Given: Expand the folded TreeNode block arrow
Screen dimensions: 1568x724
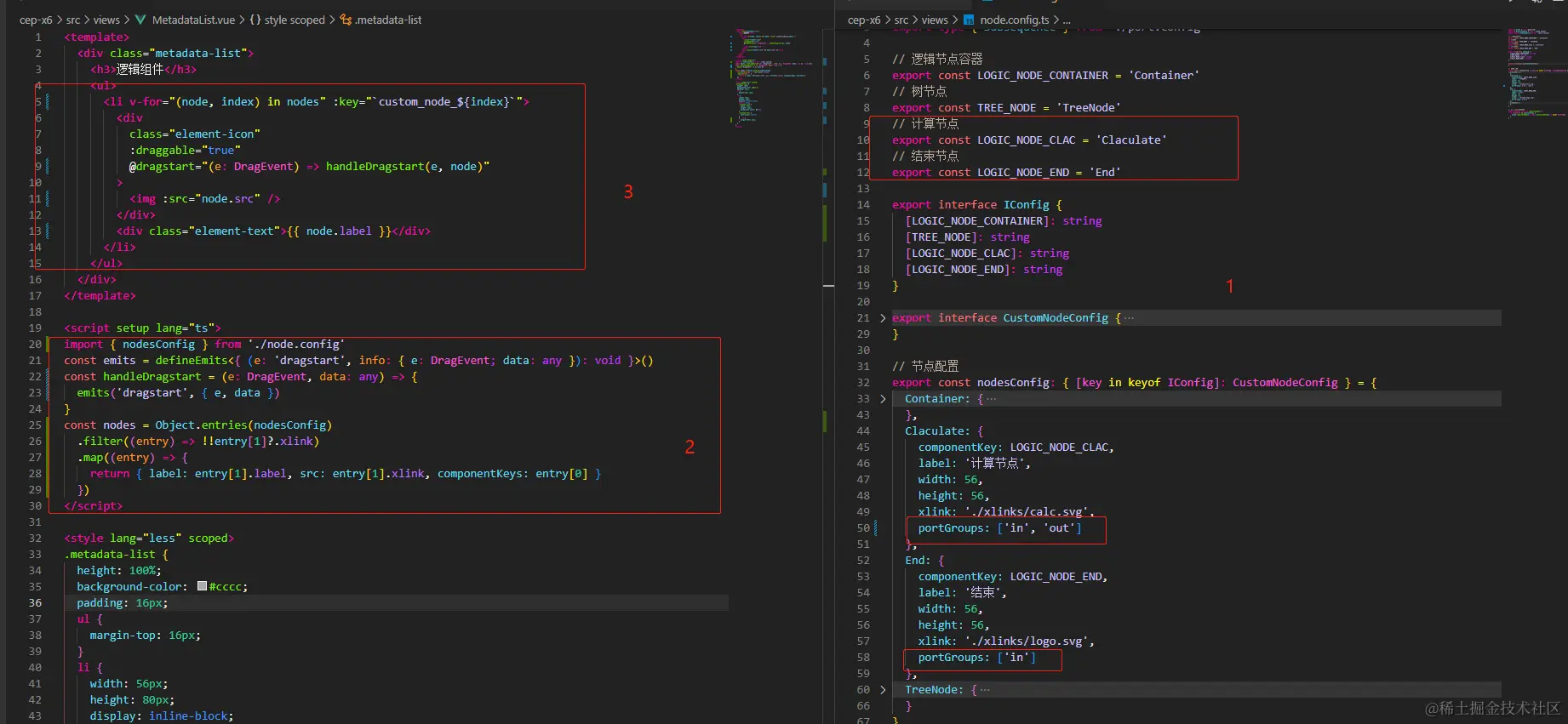Looking at the screenshot, I should [x=883, y=690].
